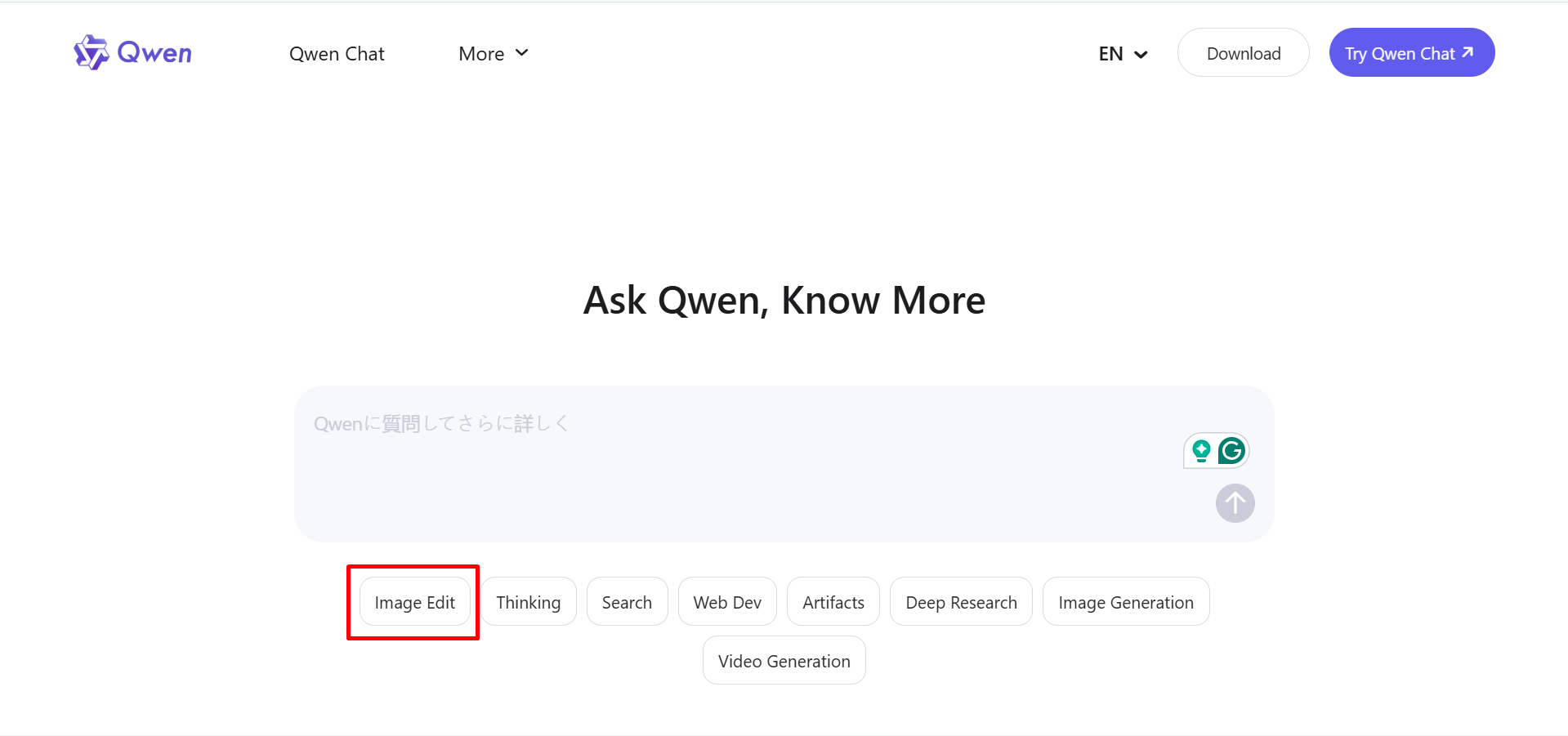Choose the Deep Research option
This screenshot has height=736, width=1568.
(x=962, y=602)
